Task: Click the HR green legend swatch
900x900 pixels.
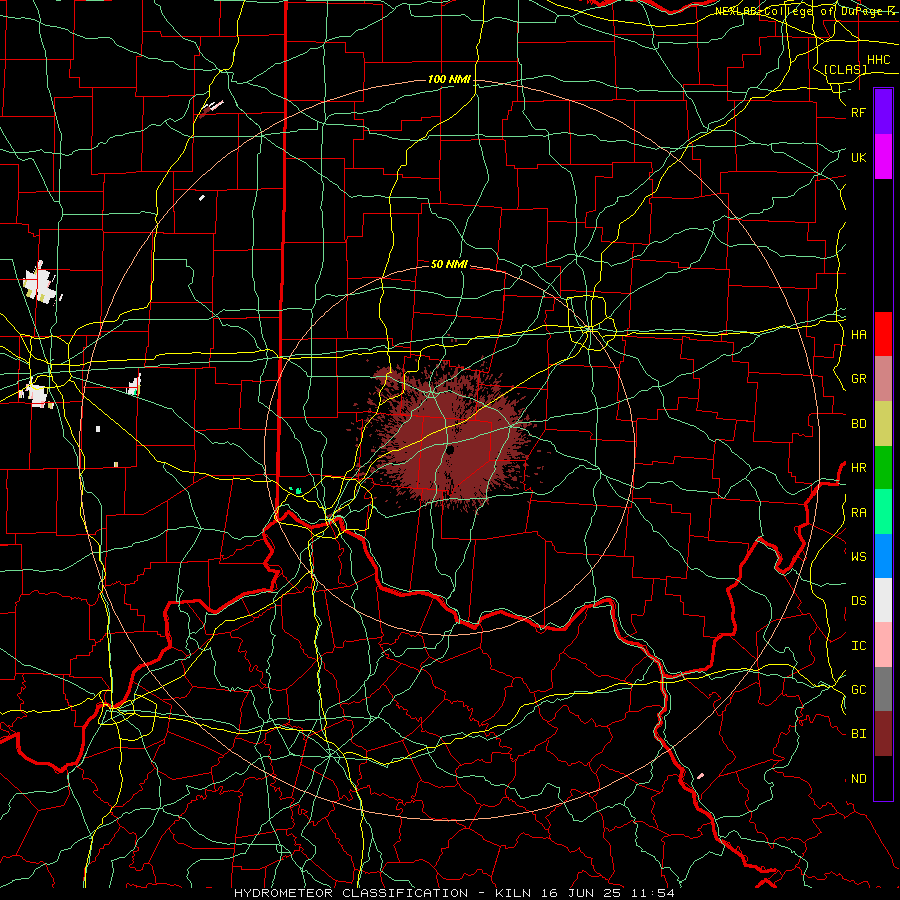Action: [883, 467]
